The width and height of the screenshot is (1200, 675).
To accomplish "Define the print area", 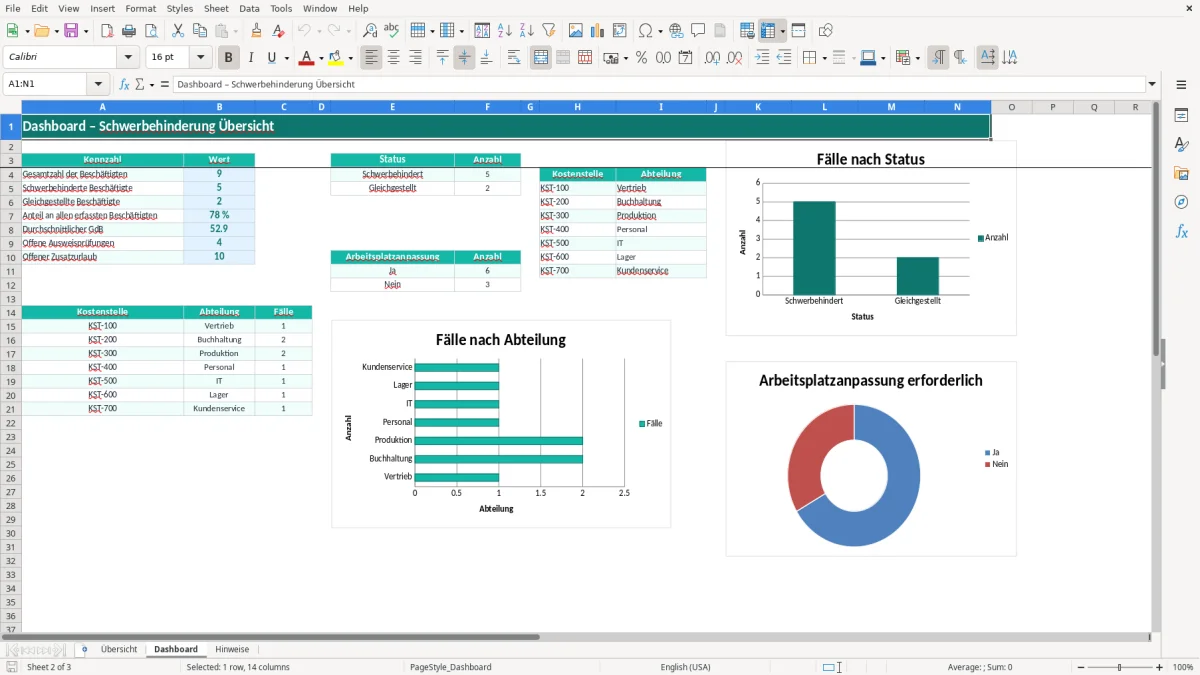I will tap(746, 31).
